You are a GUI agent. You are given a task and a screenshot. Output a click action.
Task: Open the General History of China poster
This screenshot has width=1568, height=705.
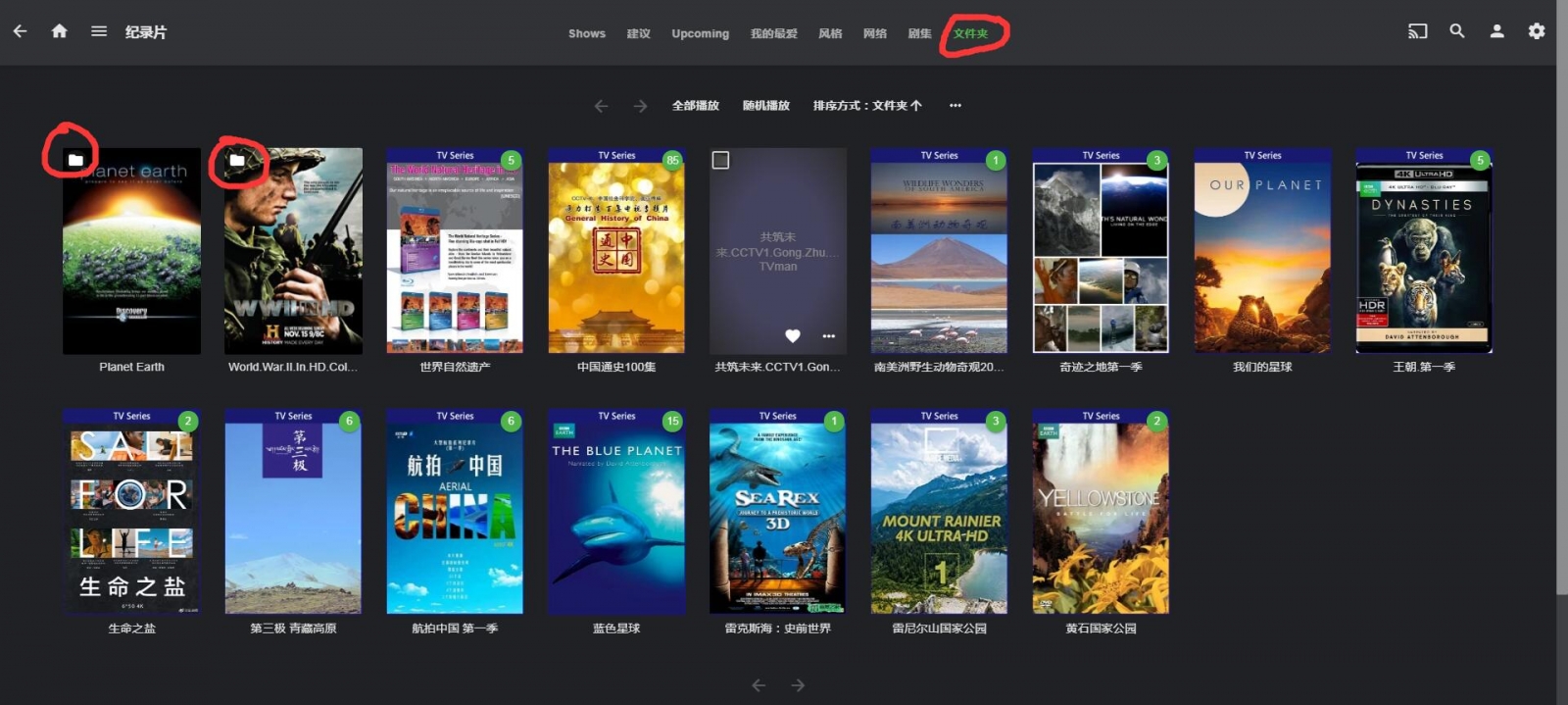616,251
